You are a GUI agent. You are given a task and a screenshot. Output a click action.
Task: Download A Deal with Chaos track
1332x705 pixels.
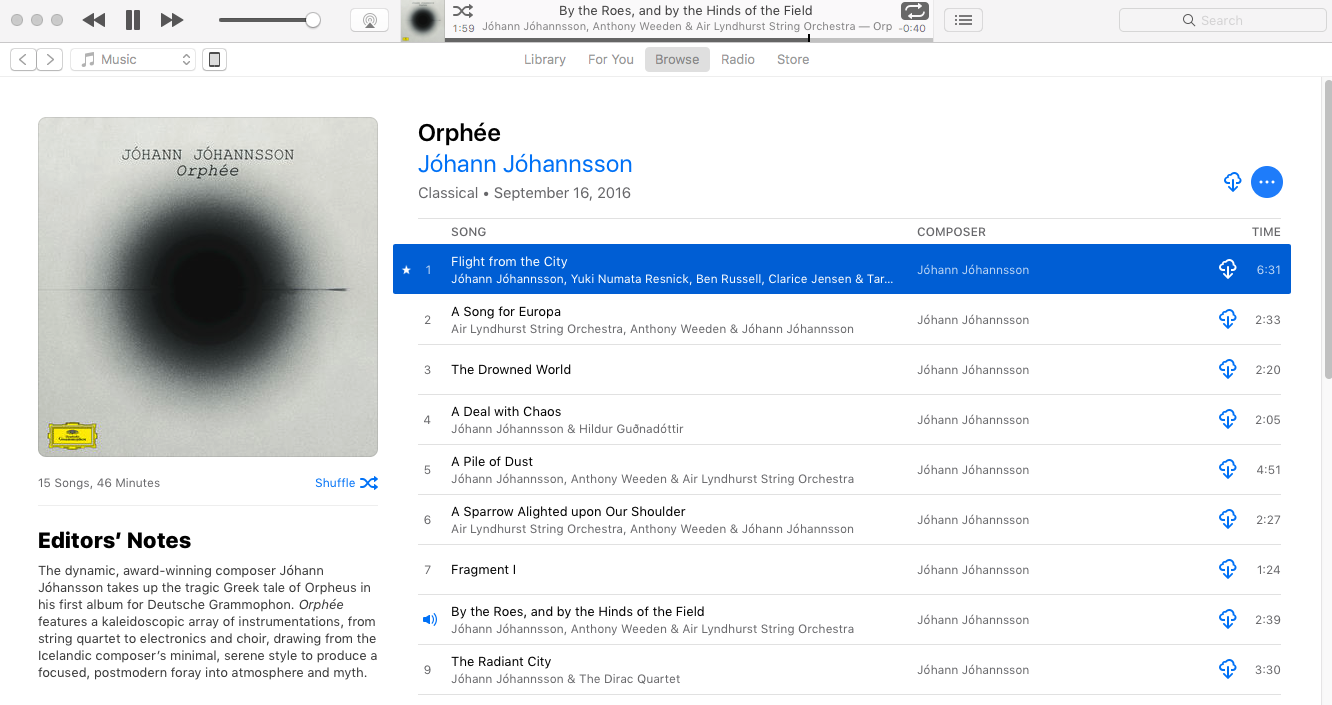click(1228, 419)
